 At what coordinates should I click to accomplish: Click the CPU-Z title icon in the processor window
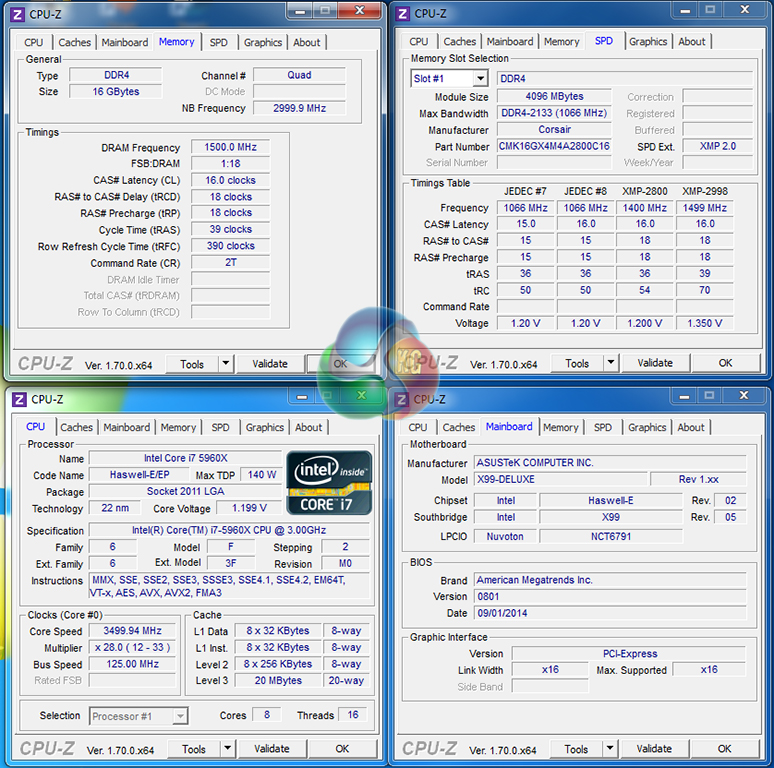[18, 399]
